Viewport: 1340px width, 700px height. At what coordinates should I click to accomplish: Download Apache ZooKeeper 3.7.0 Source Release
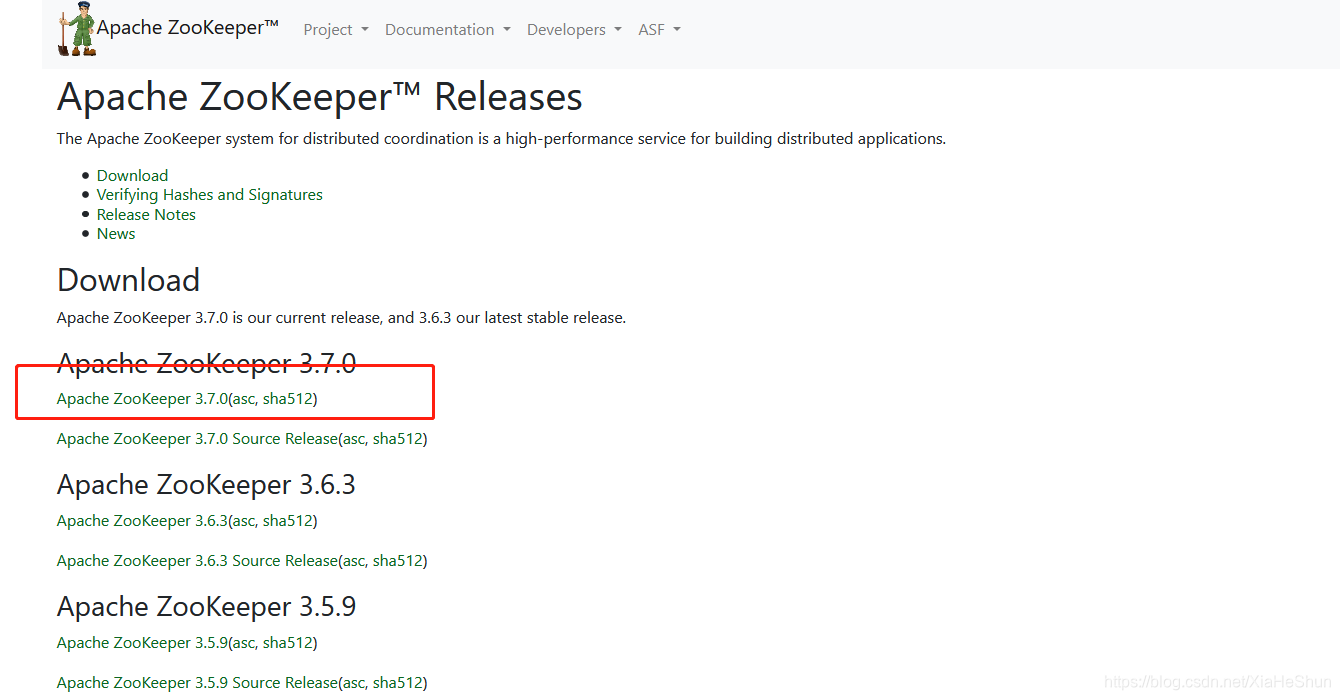tap(197, 439)
